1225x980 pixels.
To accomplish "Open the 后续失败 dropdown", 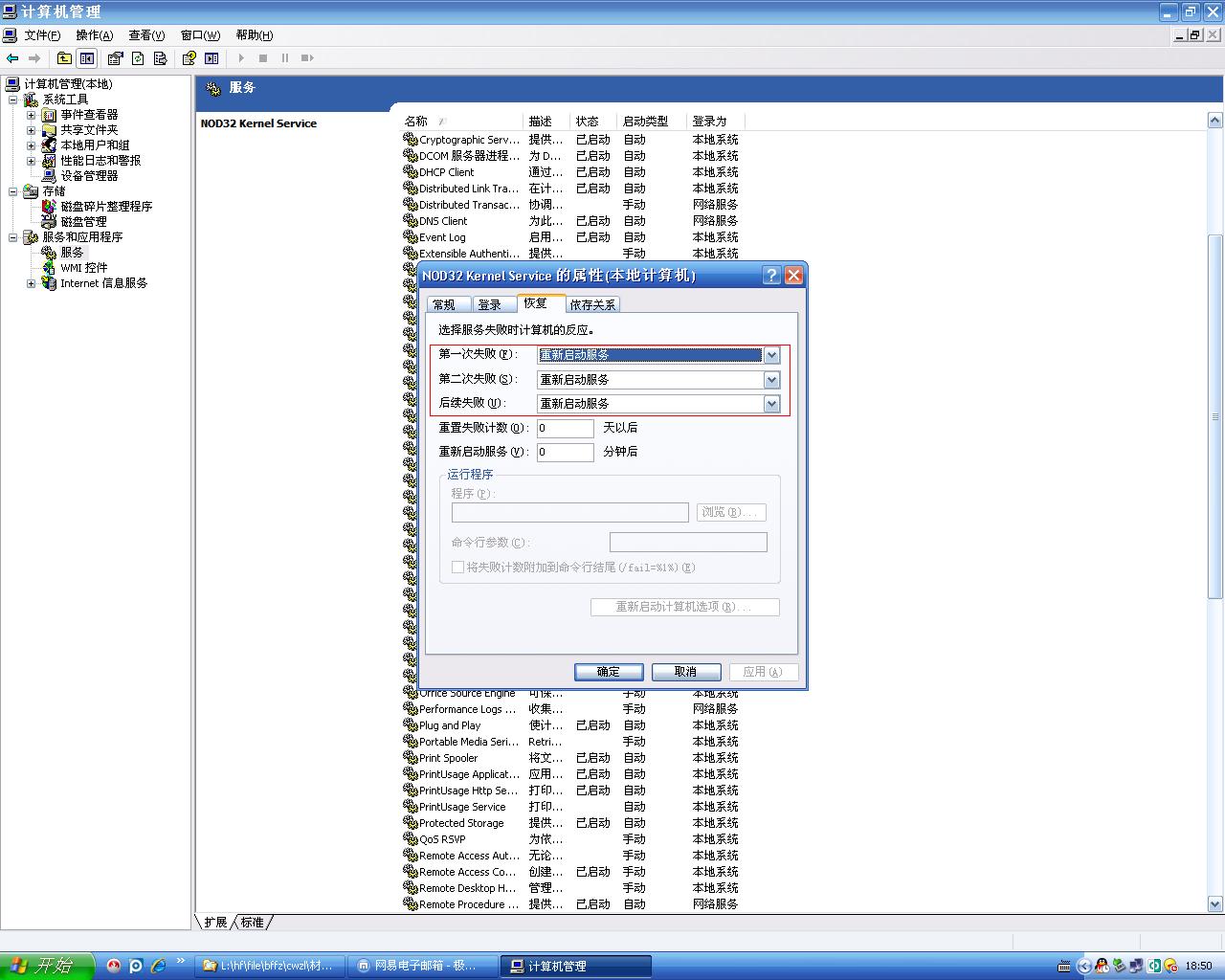I will pos(771,404).
